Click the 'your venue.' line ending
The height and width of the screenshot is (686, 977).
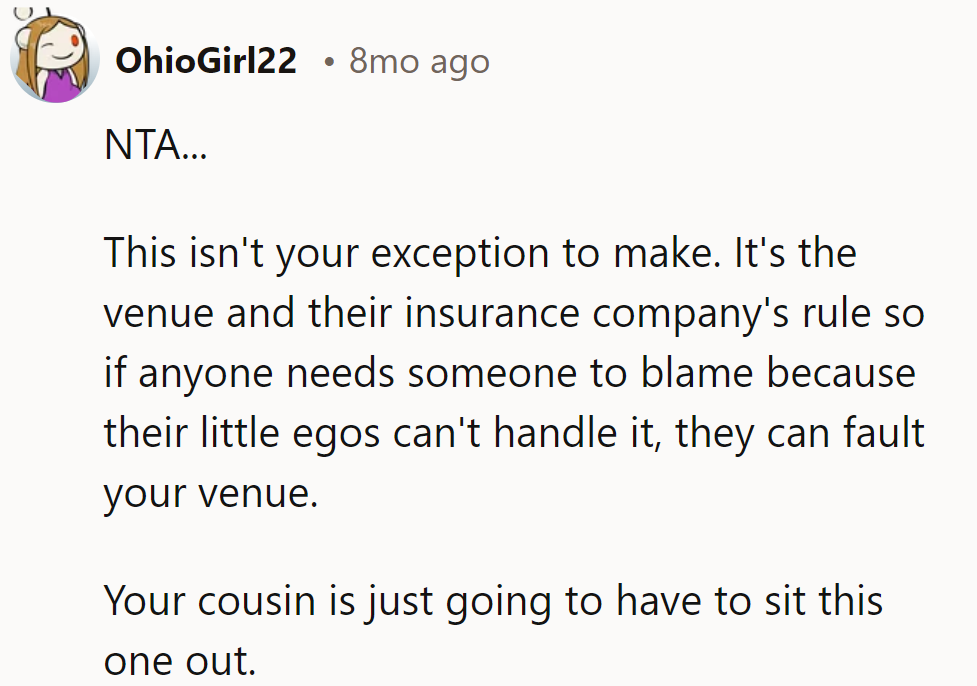(x=210, y=493)
